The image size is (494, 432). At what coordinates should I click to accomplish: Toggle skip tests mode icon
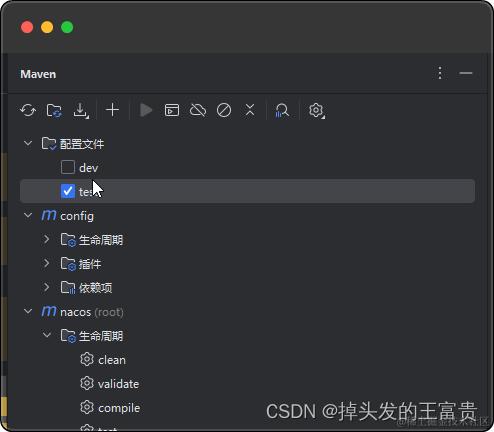[224, 110]
